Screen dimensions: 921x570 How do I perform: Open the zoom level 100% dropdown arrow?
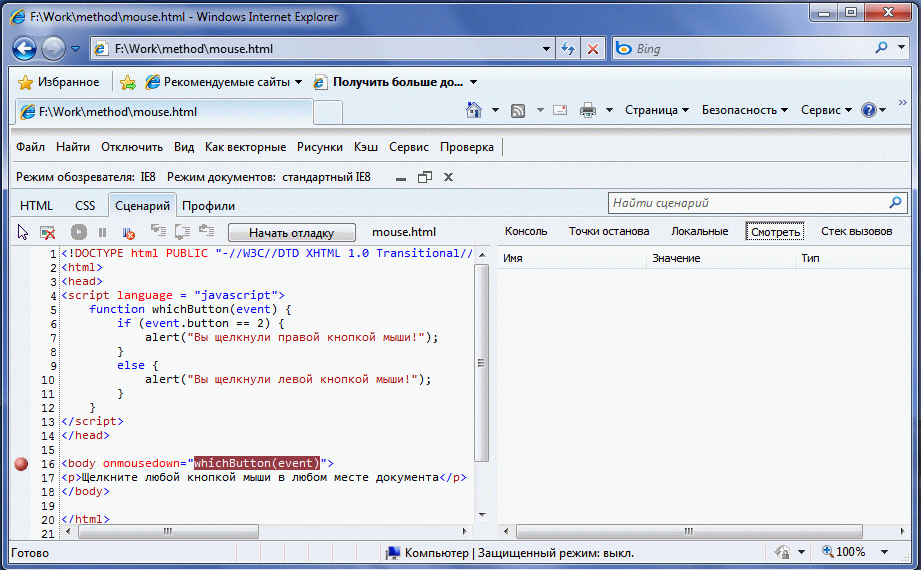[884, 552]
